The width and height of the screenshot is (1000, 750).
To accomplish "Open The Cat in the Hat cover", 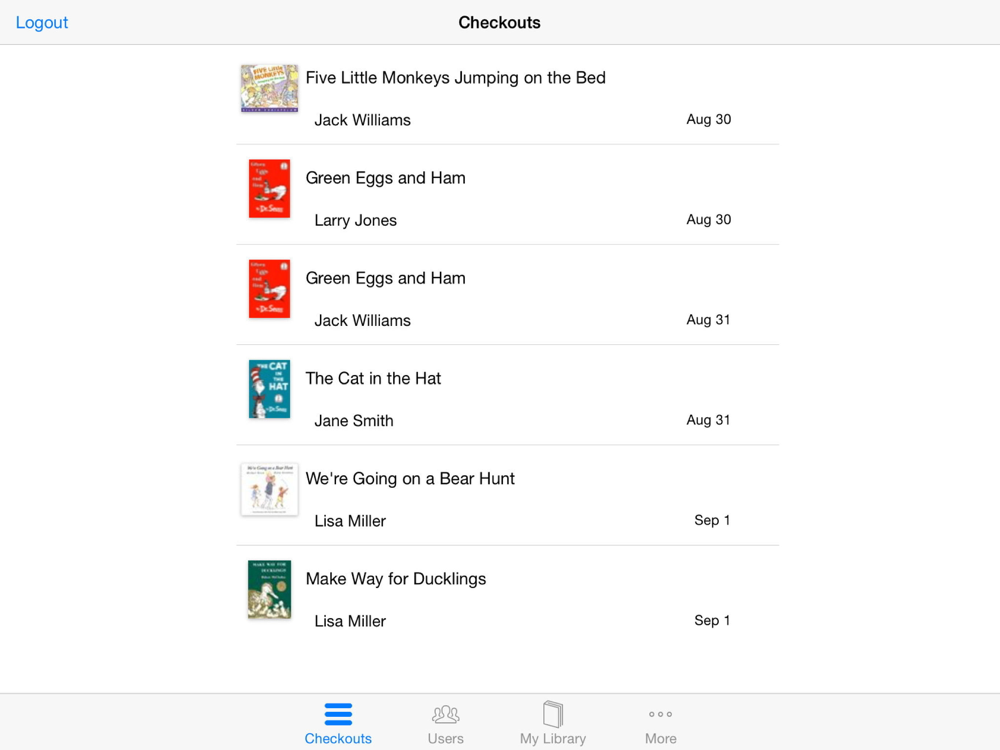I will click(269, 389).
